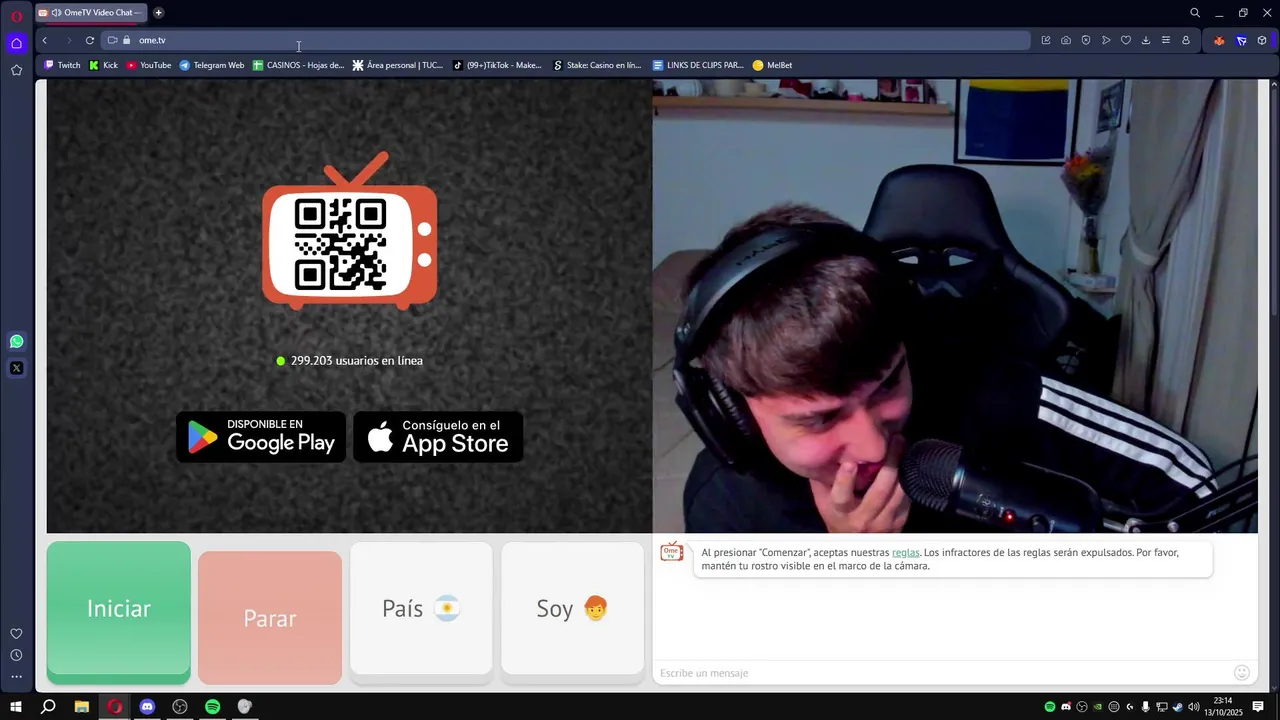The height and width of the screenshot is (720, 1280).
Task: Open the blue arrow wallet extension
Action: pos(1241,40)
